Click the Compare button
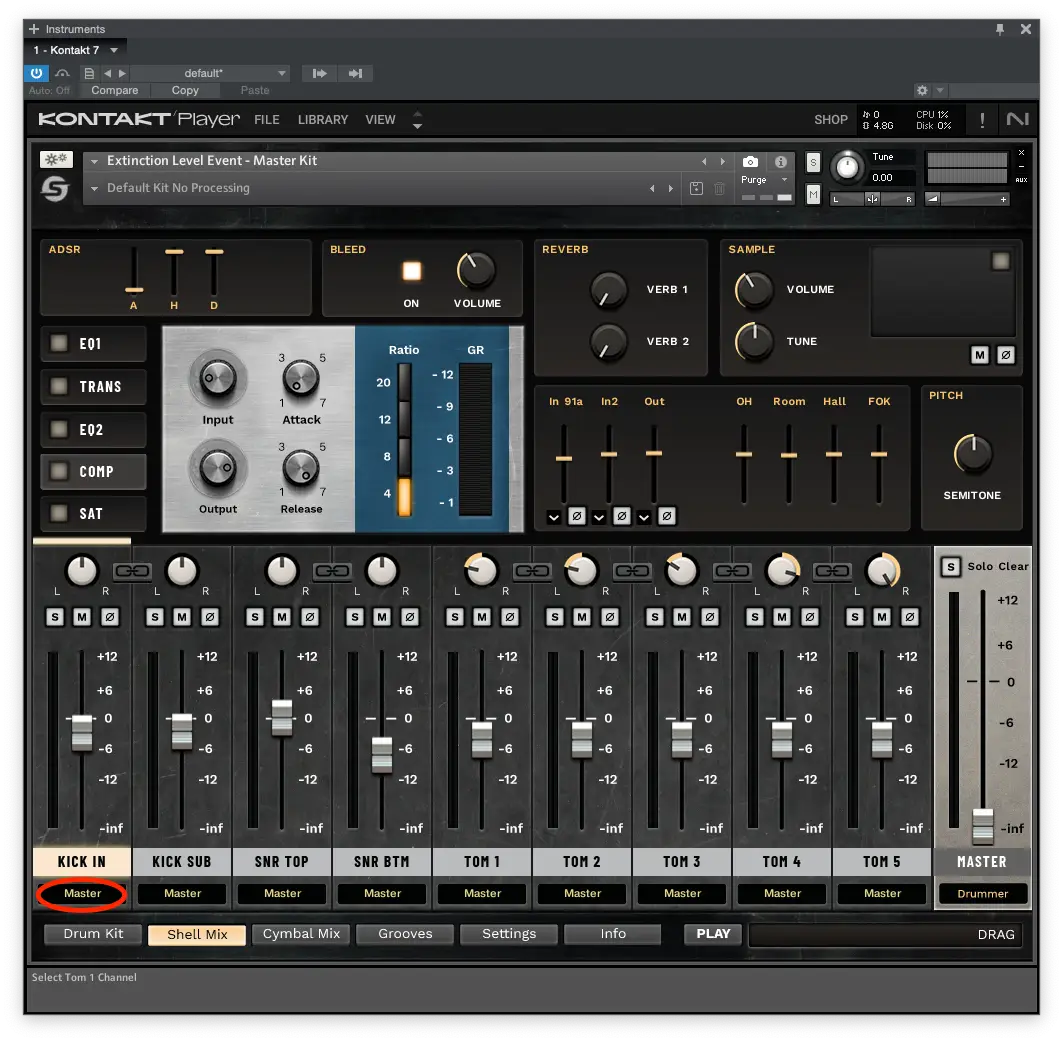1063x1042 pixels. click(x=115, y=90)
